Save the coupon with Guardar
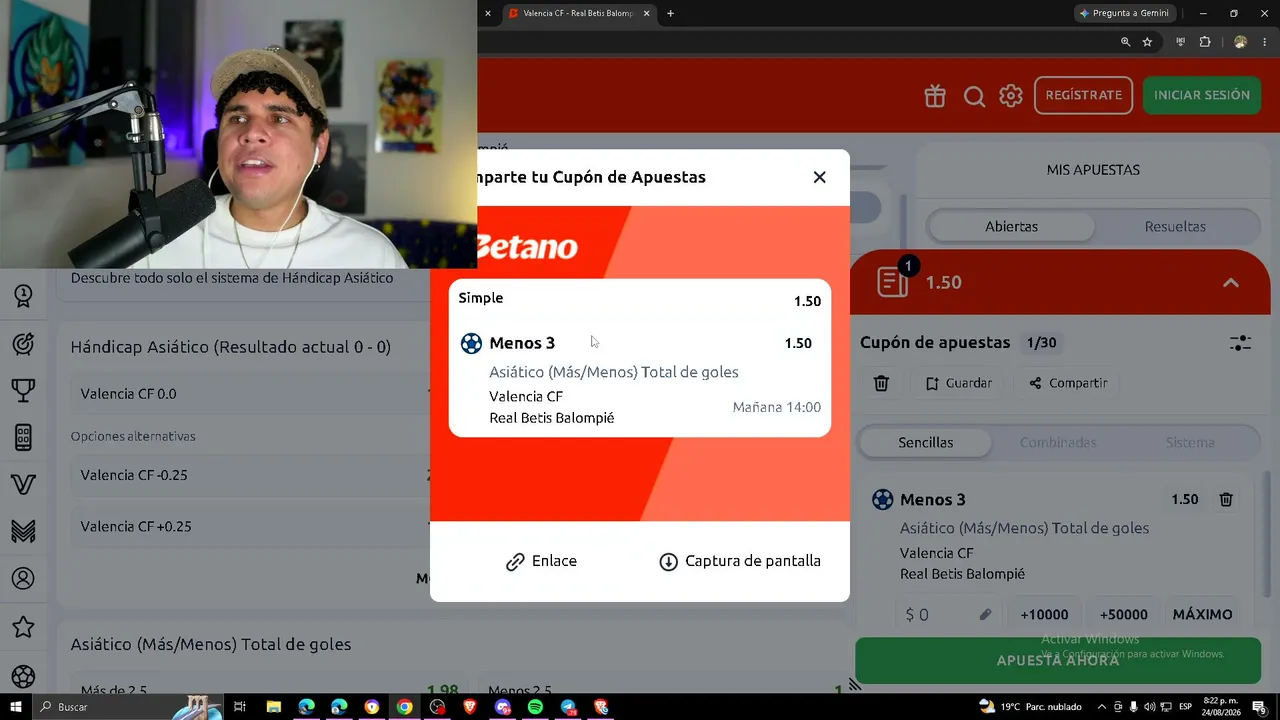The width and height of the screenshot is (1280, 720). (x=958, y=383)
